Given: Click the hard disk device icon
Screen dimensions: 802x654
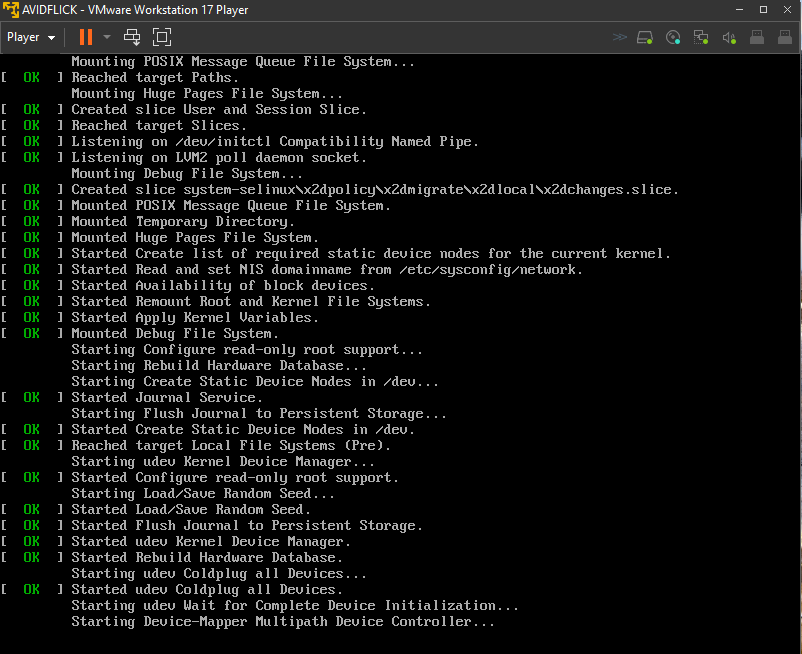Looking at the screenshot, I should pyautogui.click(x=645, y=37).
